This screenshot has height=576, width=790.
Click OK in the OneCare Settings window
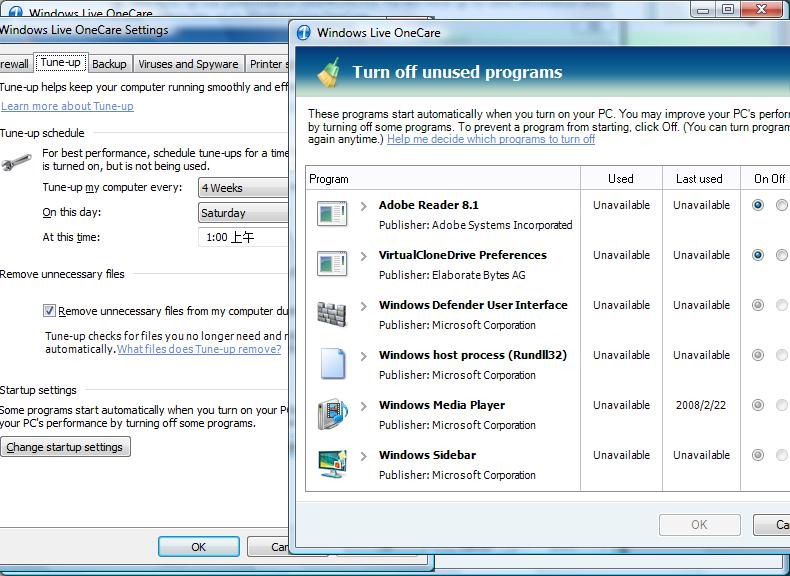(199, 547)
